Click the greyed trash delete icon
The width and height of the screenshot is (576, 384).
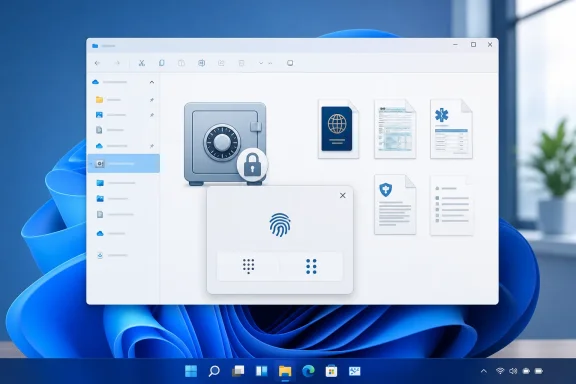pyautogui.click(x=241, y=63)
